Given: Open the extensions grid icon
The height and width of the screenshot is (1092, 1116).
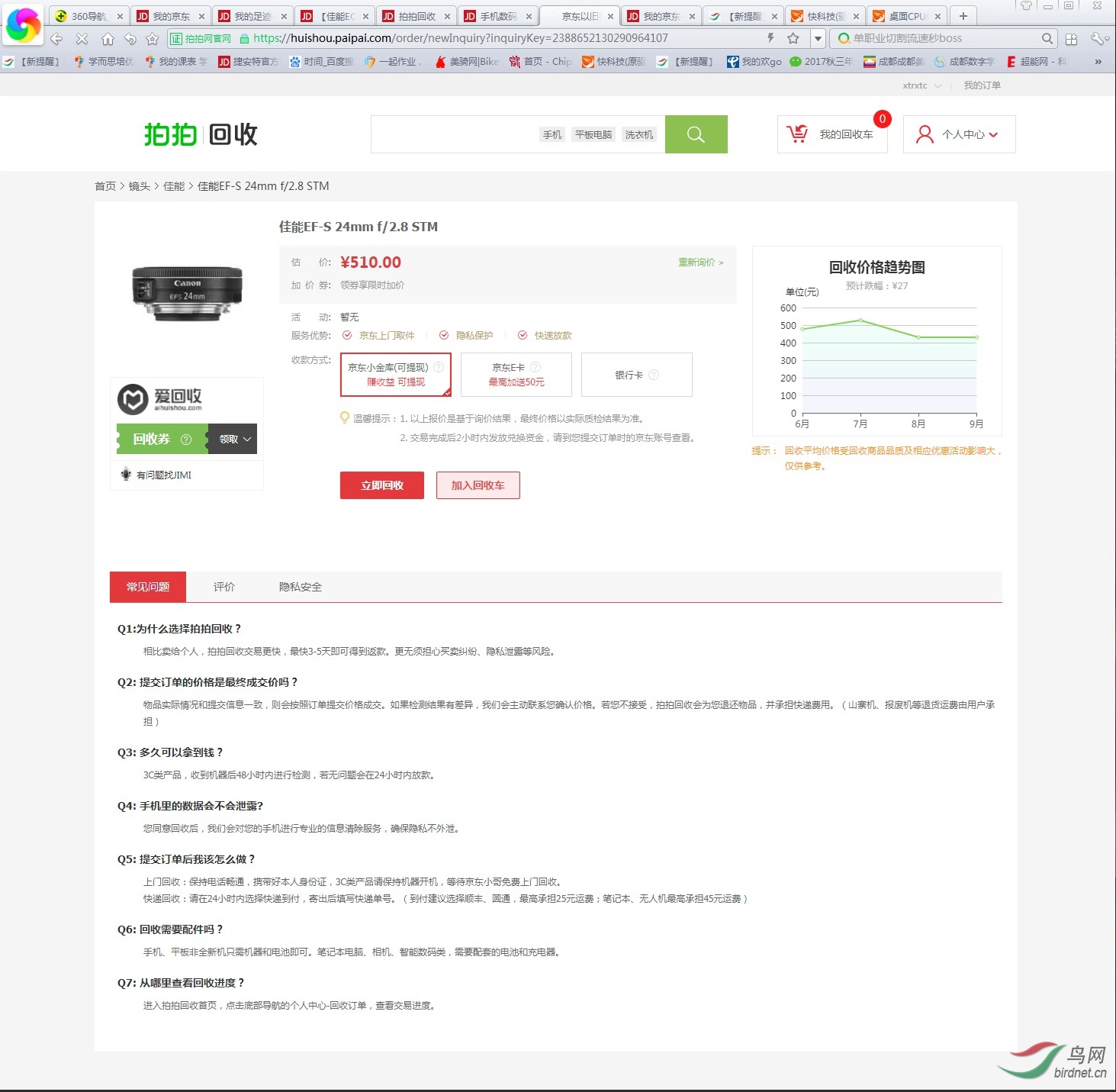Looking at the screenshot, I should coord(1071,39).
